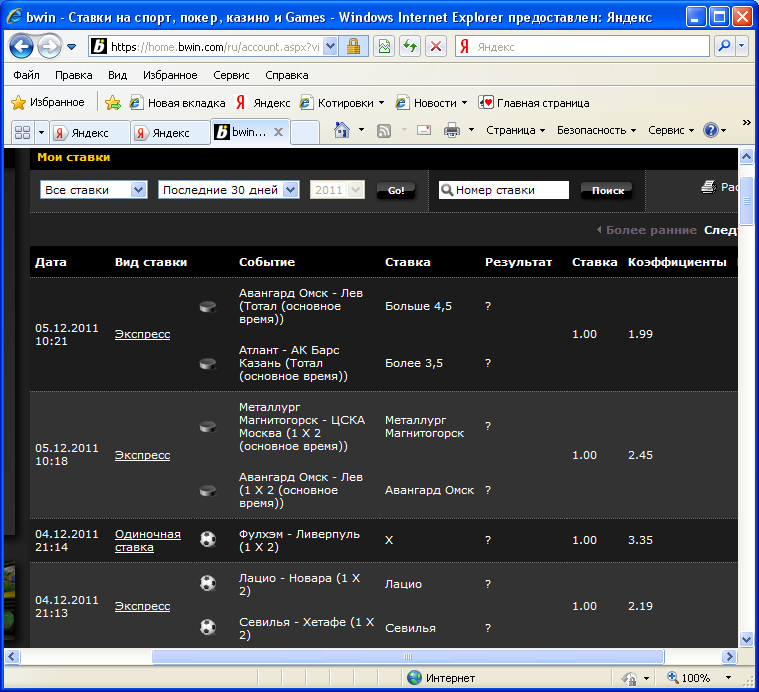759x692 pixels.
Task: Click the page print icon near Рас
Action: point(709,187)
